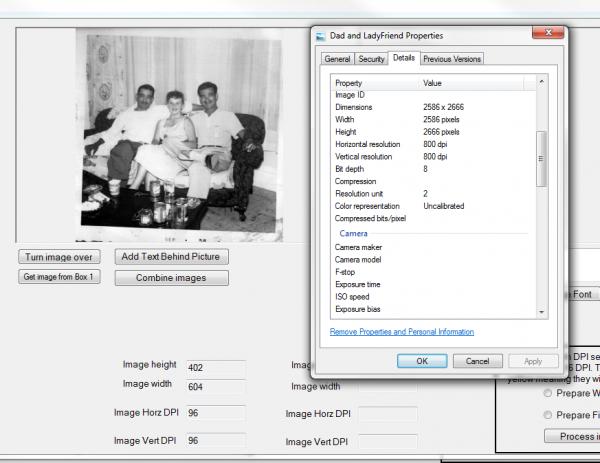This screenshot has height=463, width=600.
Task: Click the Image width field showing 604
Action: tap(216, 387)
